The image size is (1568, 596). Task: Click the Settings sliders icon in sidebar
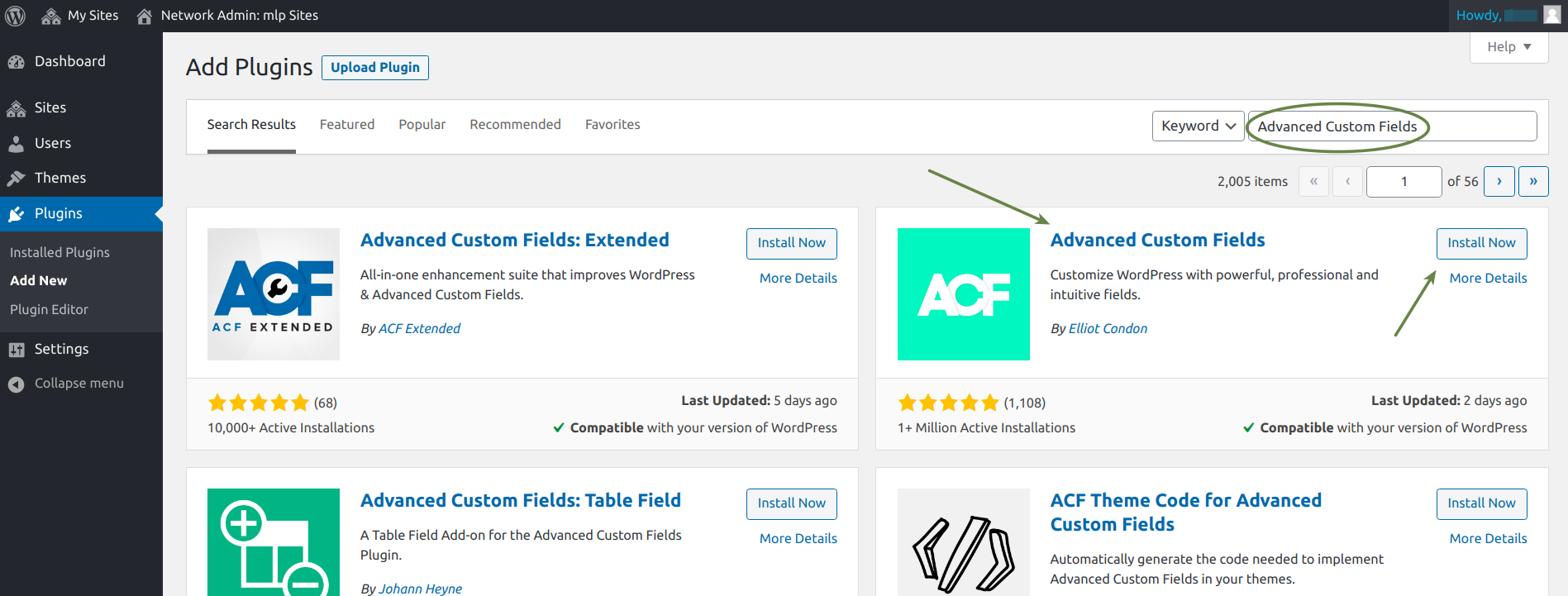(x=16, y=350)
